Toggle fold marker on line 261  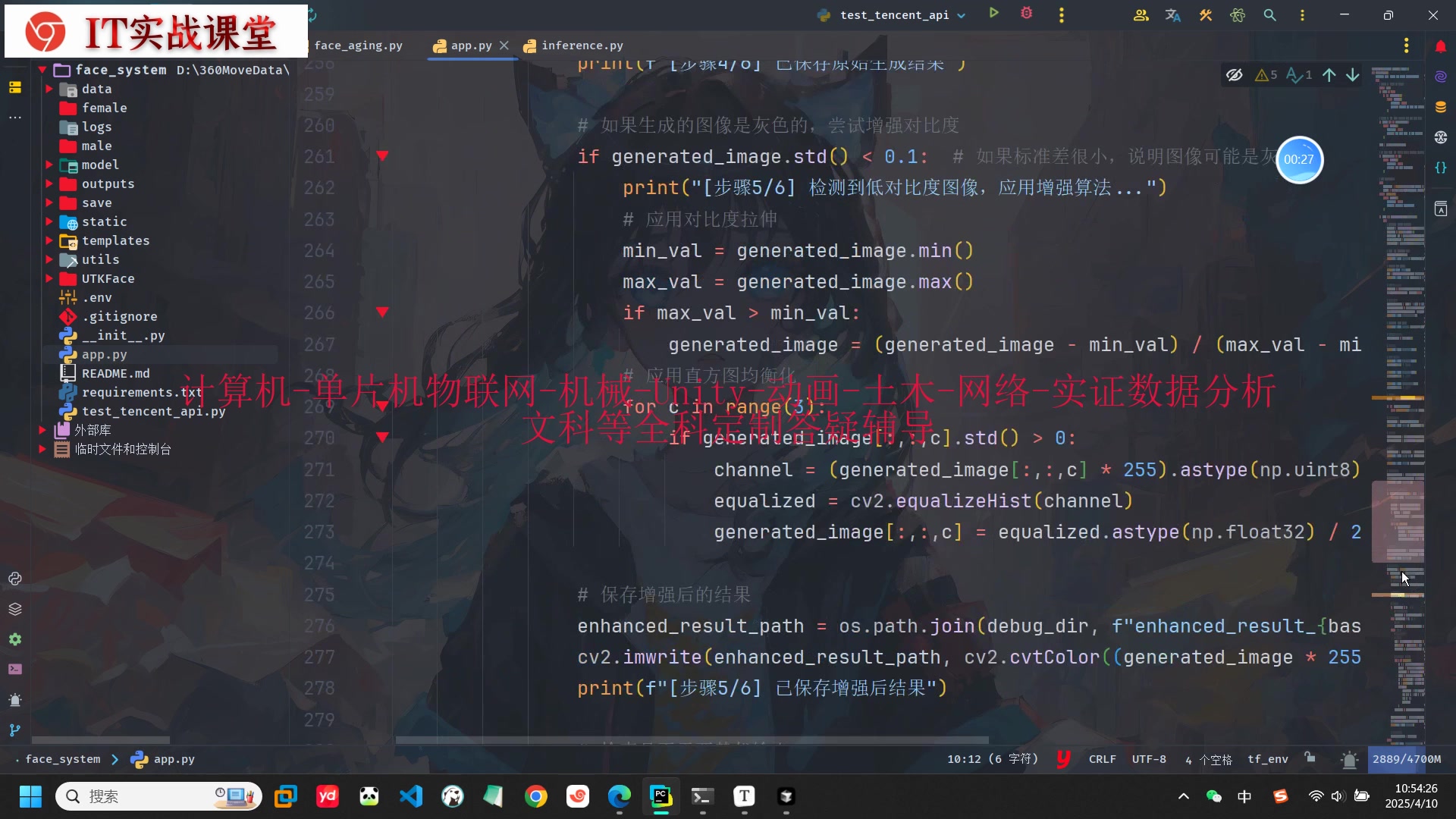(x=382, y=156)
